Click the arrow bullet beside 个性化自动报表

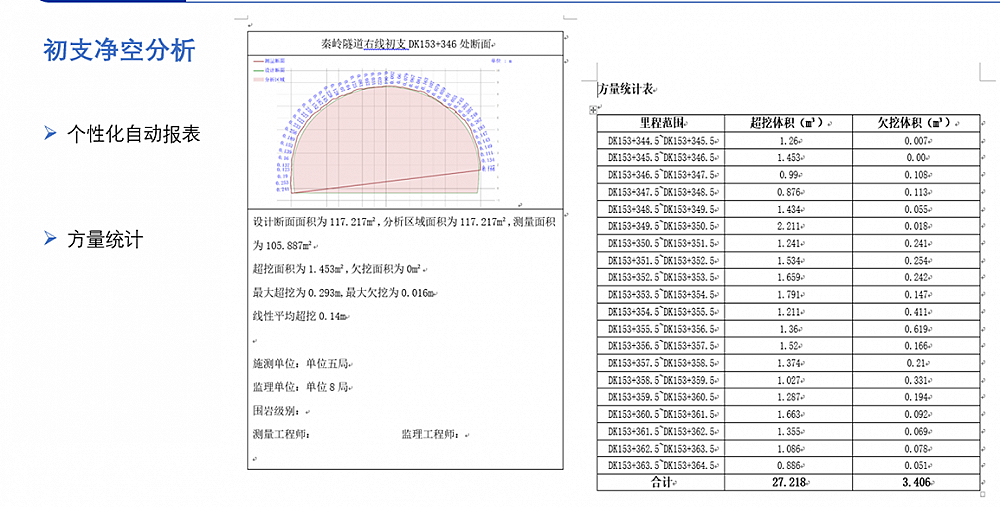point(50,133)
